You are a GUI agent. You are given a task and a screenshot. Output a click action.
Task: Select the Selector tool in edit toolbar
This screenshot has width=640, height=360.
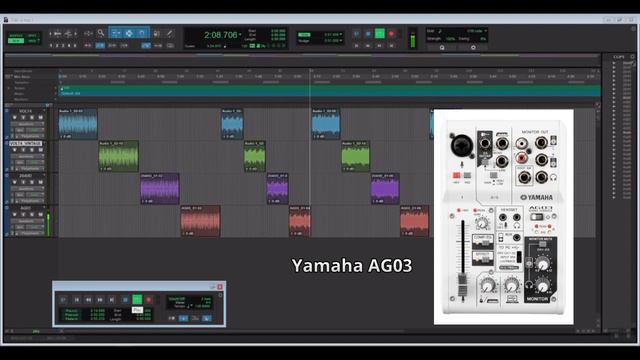[129, 33]
